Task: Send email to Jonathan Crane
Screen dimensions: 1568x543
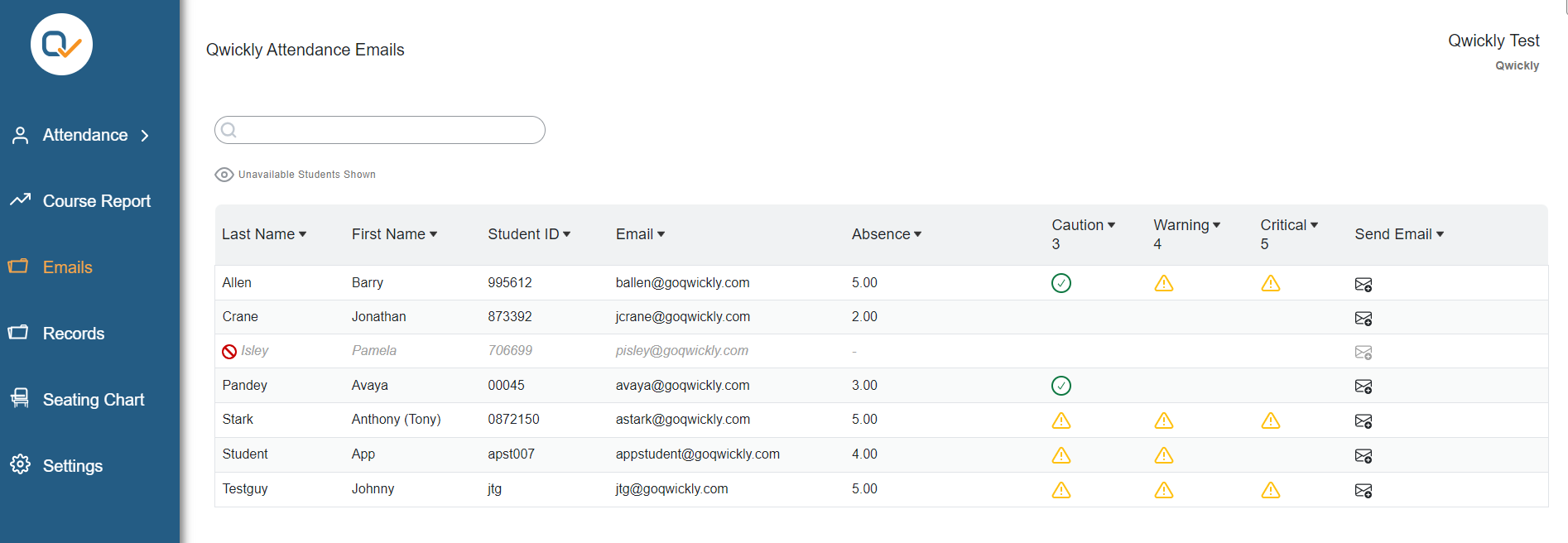Action: (x=1364, y=319)
